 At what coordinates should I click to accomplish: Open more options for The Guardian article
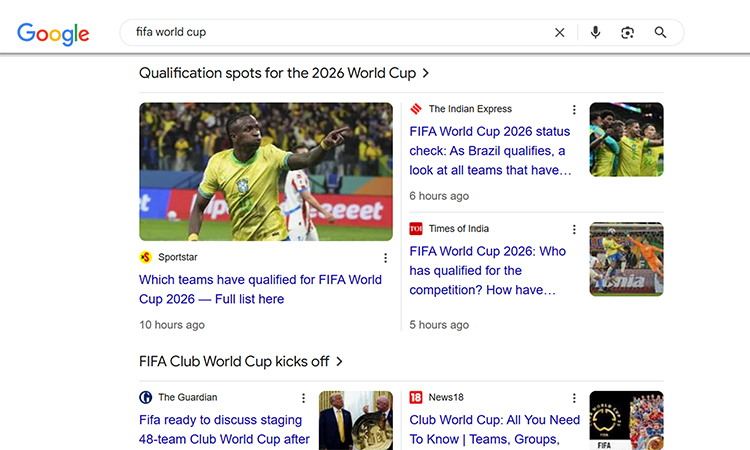[x=303, y=398]
